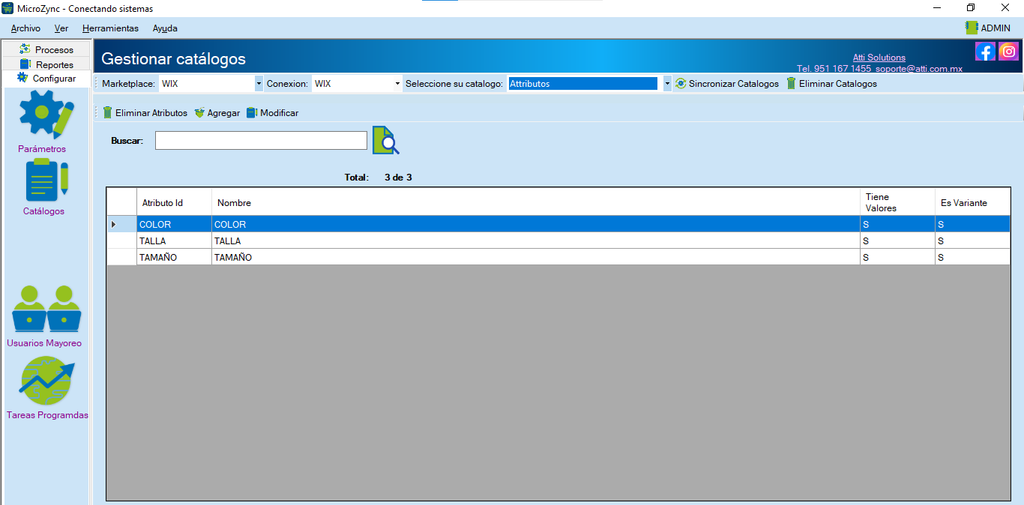
Task: Click Tiene Valores cell in TALLA row
Action: 897,241
